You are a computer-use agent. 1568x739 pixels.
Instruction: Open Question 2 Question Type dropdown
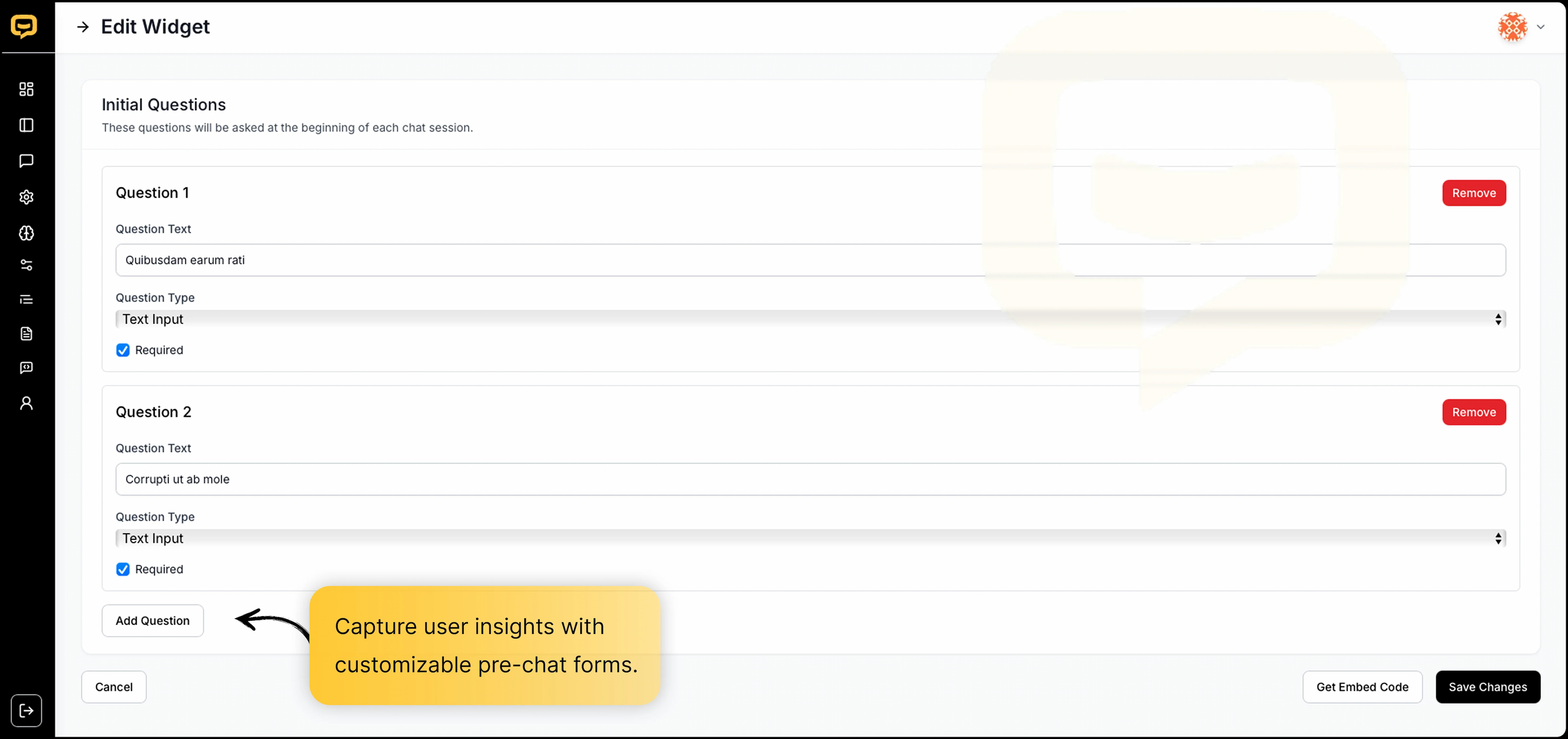point(810,538)
